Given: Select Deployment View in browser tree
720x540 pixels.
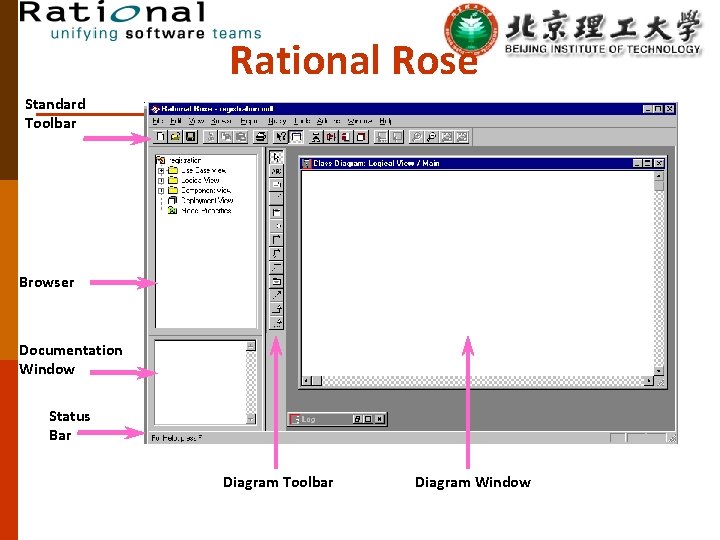Looking at the screenshot, I should (207, 200).
